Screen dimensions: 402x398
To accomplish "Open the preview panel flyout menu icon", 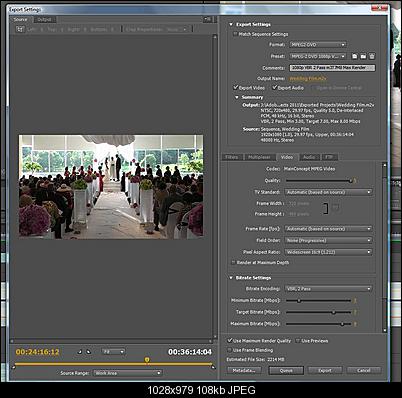I will 208,19.
